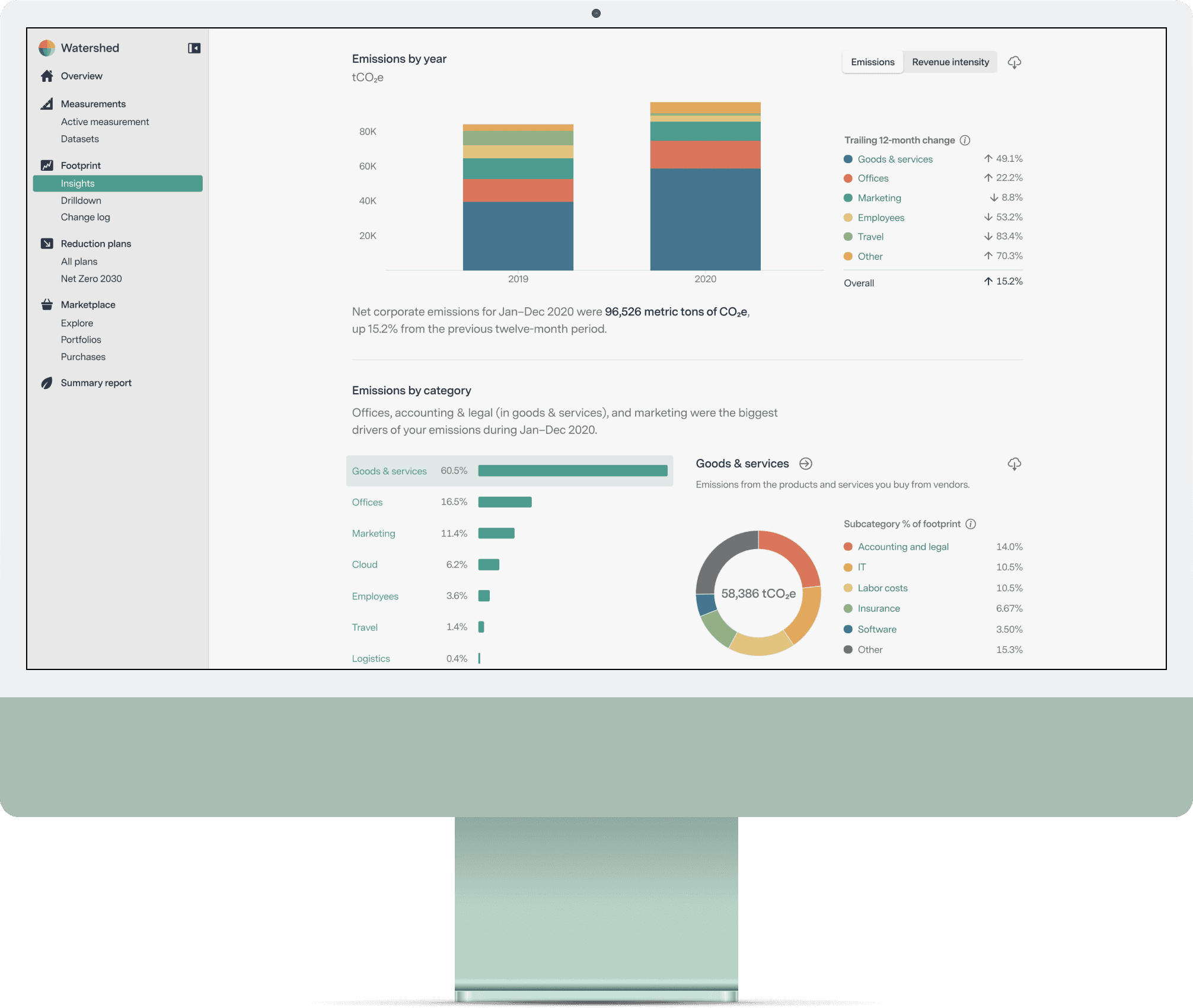The image size is (1193, 1008).
Task: Open the Overview page
Action: [81, 76]
